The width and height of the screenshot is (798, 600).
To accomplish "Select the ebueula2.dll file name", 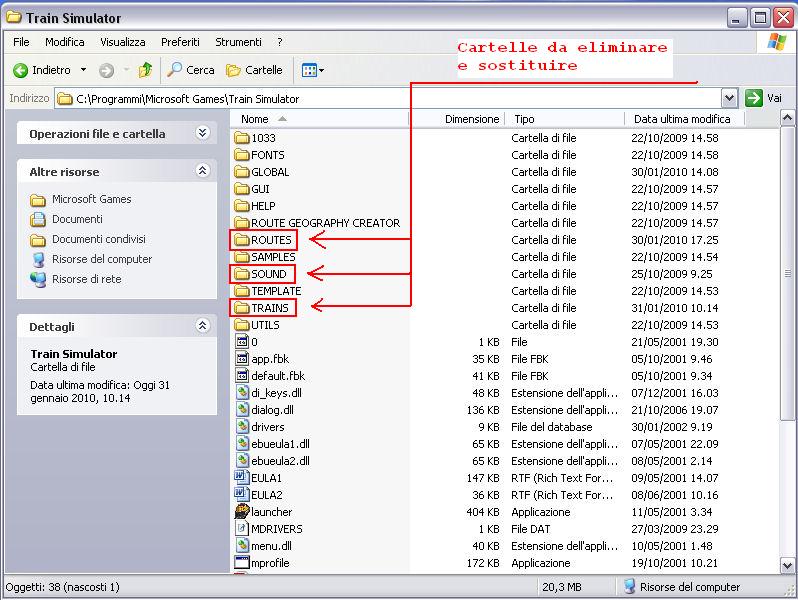I will pos(280,461).
